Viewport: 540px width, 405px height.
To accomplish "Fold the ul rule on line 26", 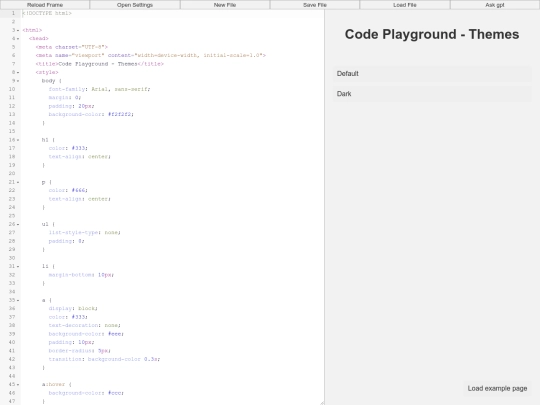I will tap(18, 224).
